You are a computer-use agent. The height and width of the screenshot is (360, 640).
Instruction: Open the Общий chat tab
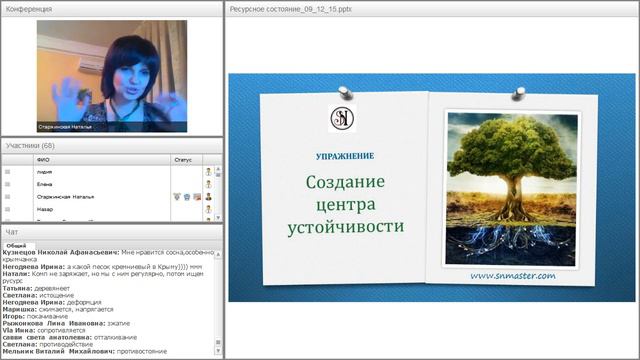tap(17, 246)
